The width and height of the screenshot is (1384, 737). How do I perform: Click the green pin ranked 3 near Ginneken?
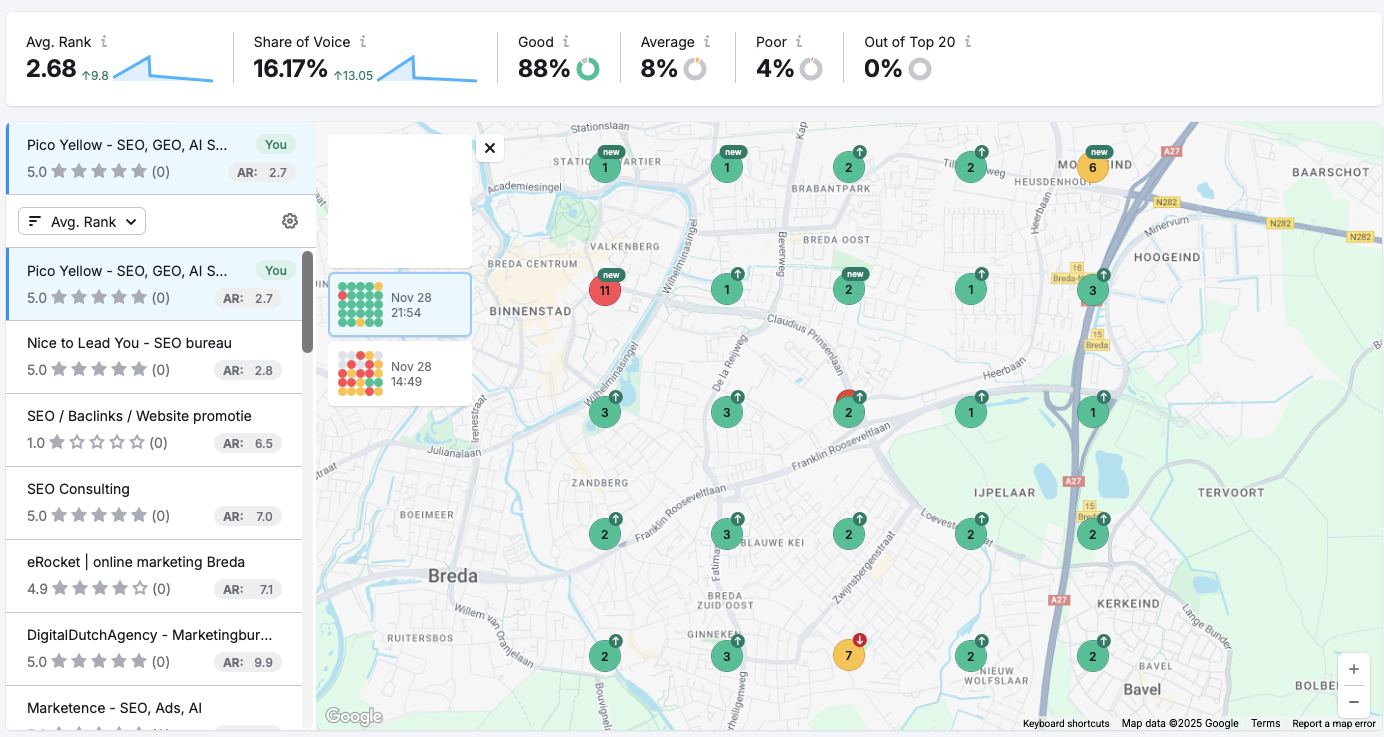pyautogui.click(x=727, y=654)
